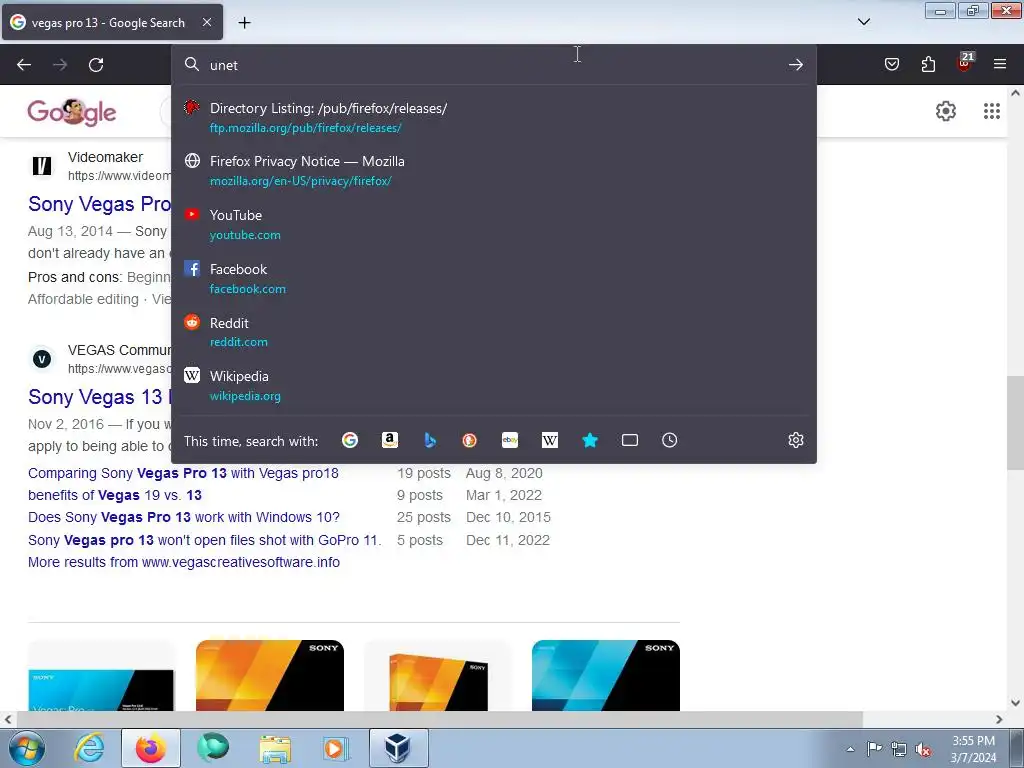Select the Directory Listing suggestion
This screenshot has height=768, width=1024.
(x=494, y=118)
